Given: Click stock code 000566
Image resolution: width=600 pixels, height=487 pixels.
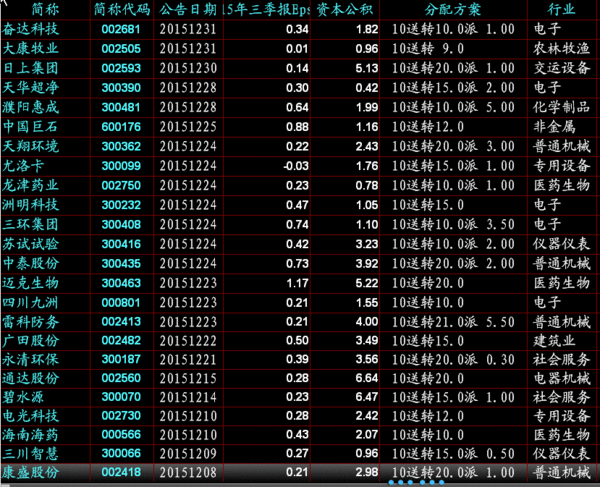Looking at the screenshot, I should 121,435.
